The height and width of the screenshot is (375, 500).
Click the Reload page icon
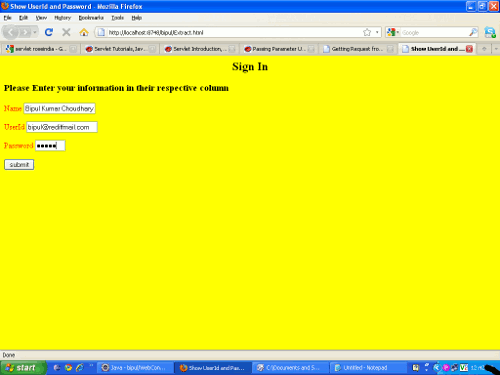point(49,32)
